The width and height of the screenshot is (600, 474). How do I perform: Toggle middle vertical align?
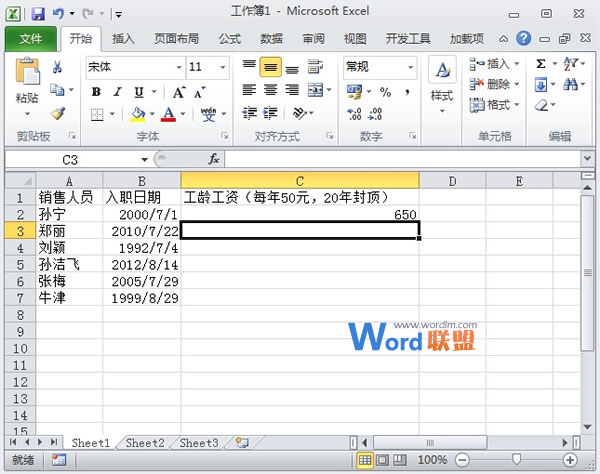click(271, 67)
